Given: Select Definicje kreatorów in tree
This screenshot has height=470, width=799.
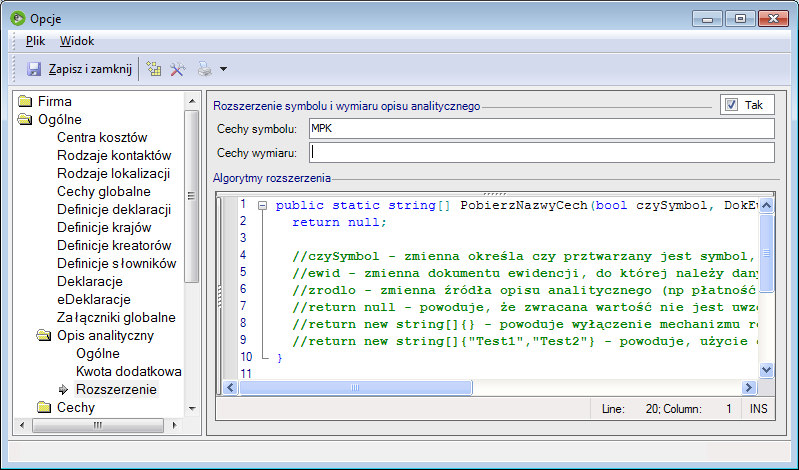Looking at the screenshot, I should (114, 245).
